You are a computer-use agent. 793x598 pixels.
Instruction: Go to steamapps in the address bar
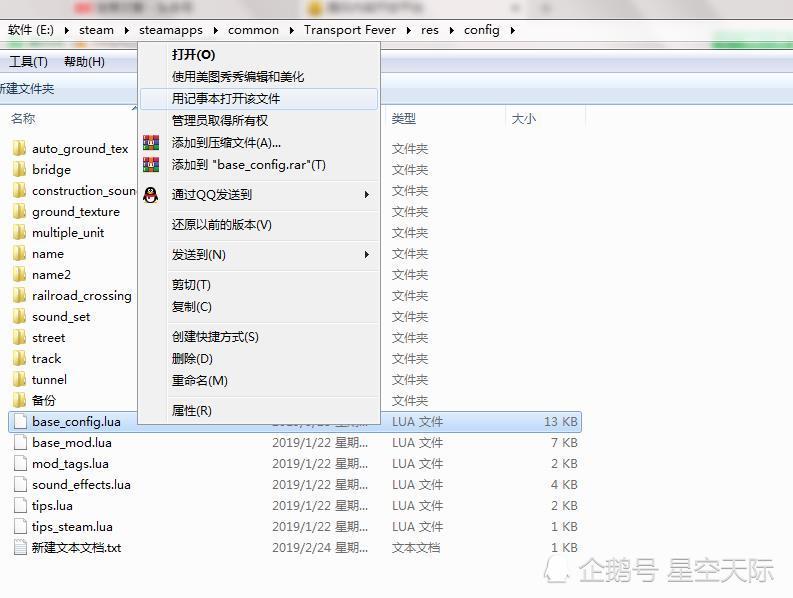pyautogui.click(x=171, y=30)
